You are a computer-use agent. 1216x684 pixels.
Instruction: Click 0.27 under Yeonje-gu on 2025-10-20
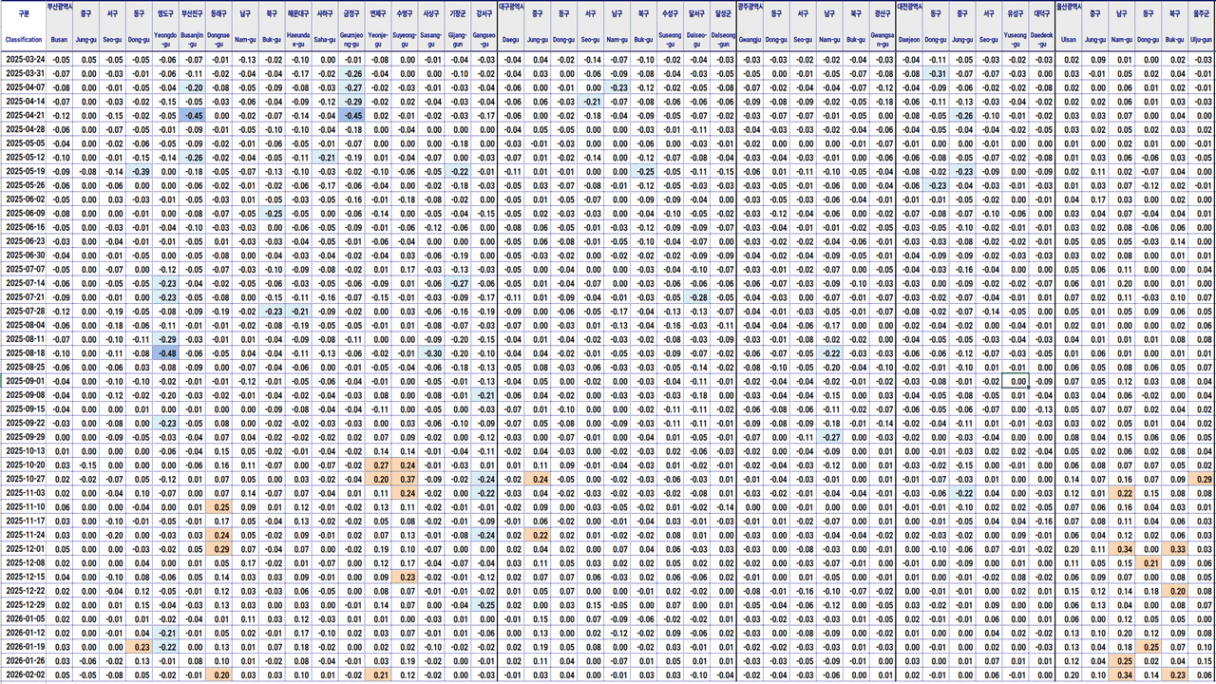tap(378, 465)
